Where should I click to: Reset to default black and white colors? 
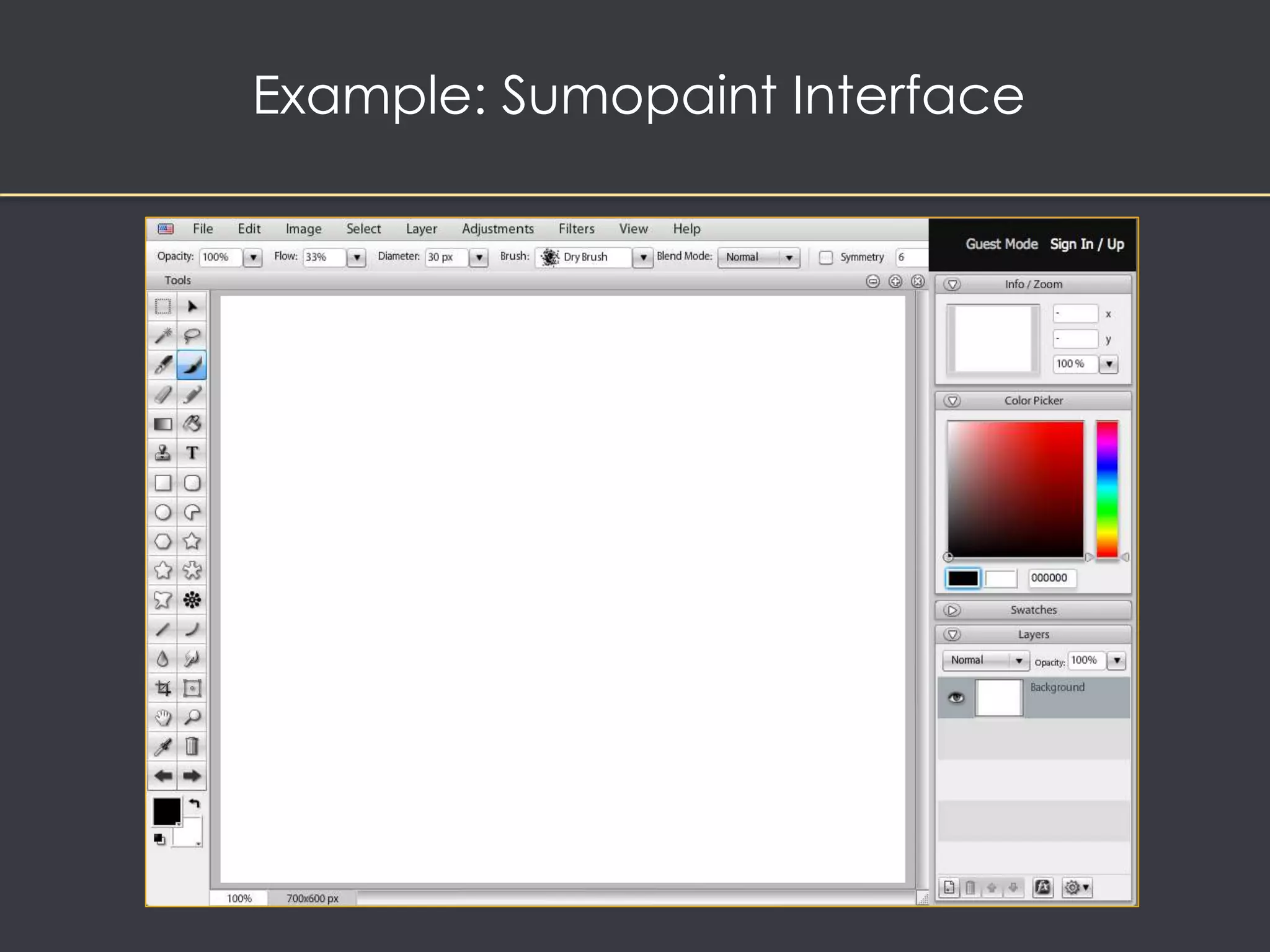[159, 839]
